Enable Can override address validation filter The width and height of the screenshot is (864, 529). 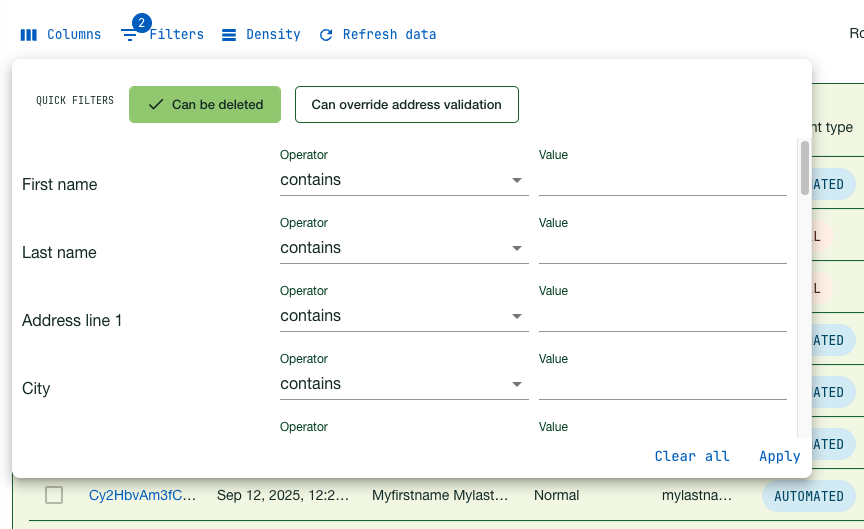point(406,105)
